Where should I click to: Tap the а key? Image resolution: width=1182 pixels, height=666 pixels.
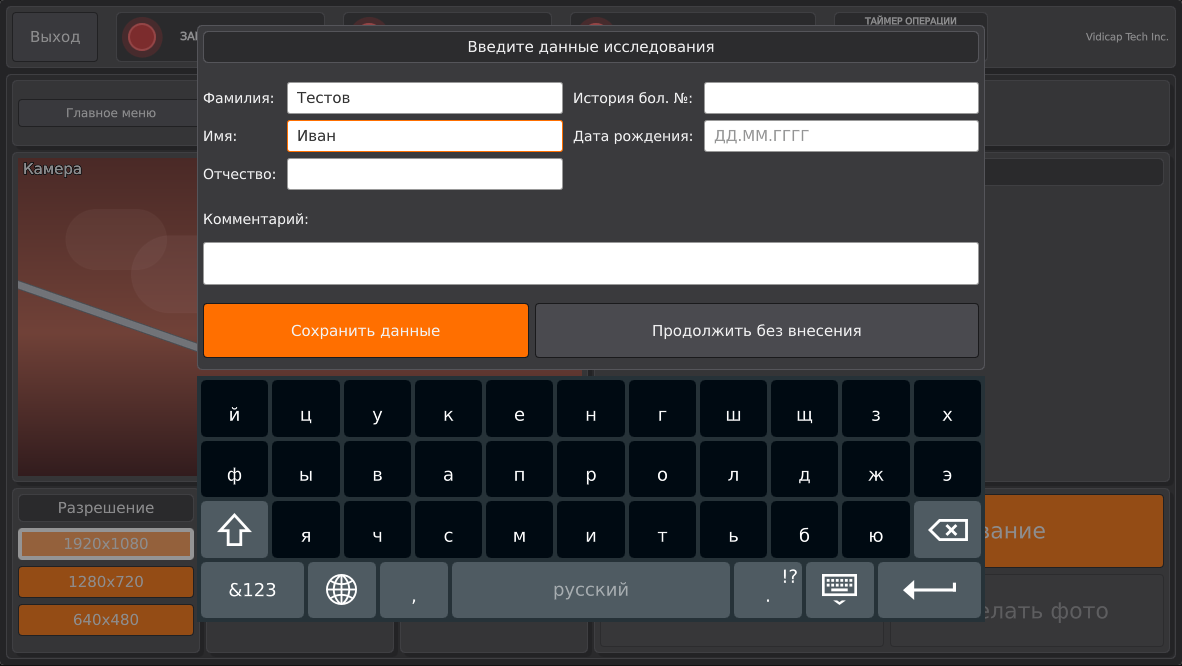449,469
